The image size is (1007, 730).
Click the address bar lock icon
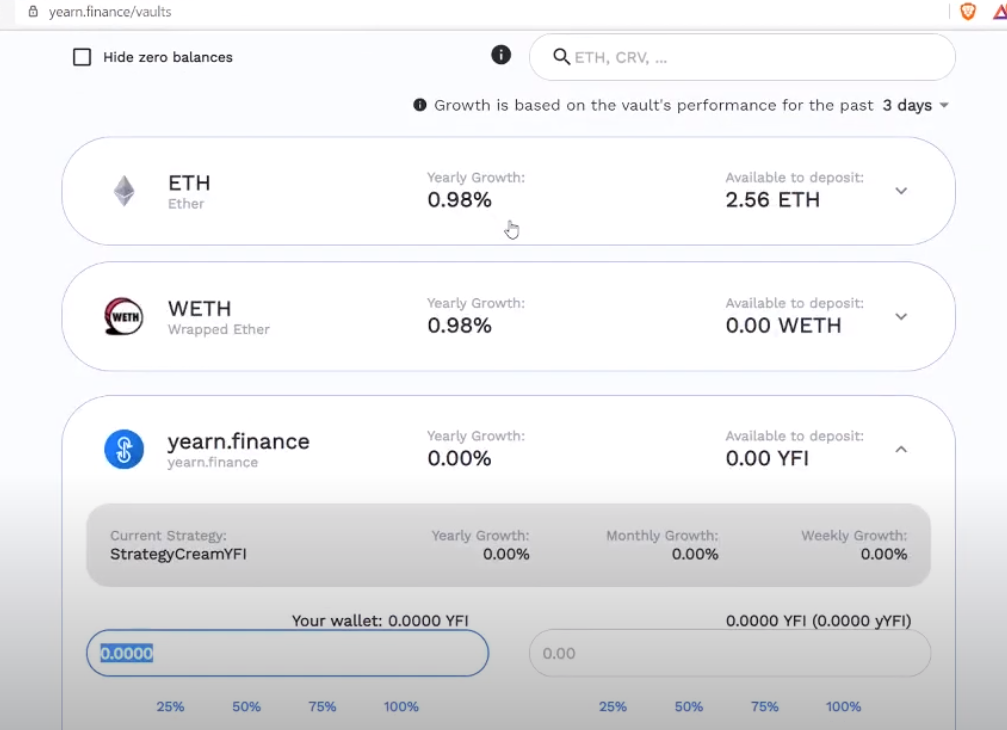click(33, 12)
